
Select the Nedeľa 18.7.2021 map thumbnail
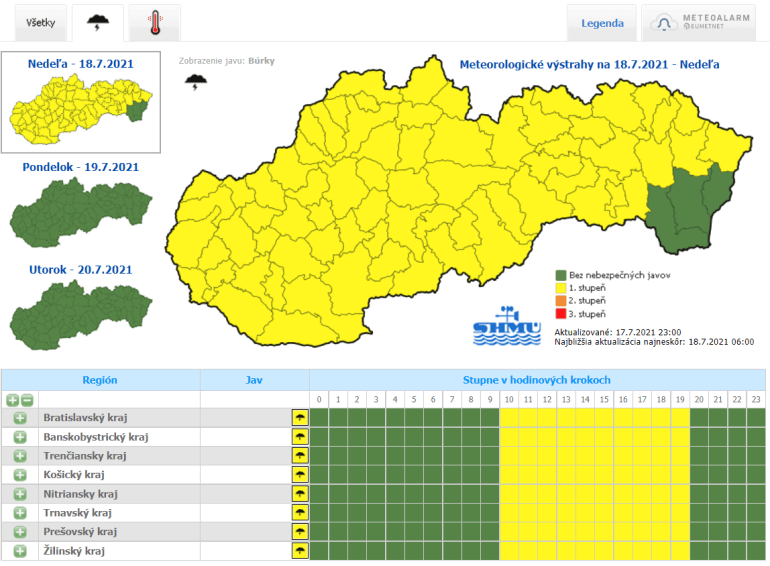pyautogui.click(x=81, y=109)
